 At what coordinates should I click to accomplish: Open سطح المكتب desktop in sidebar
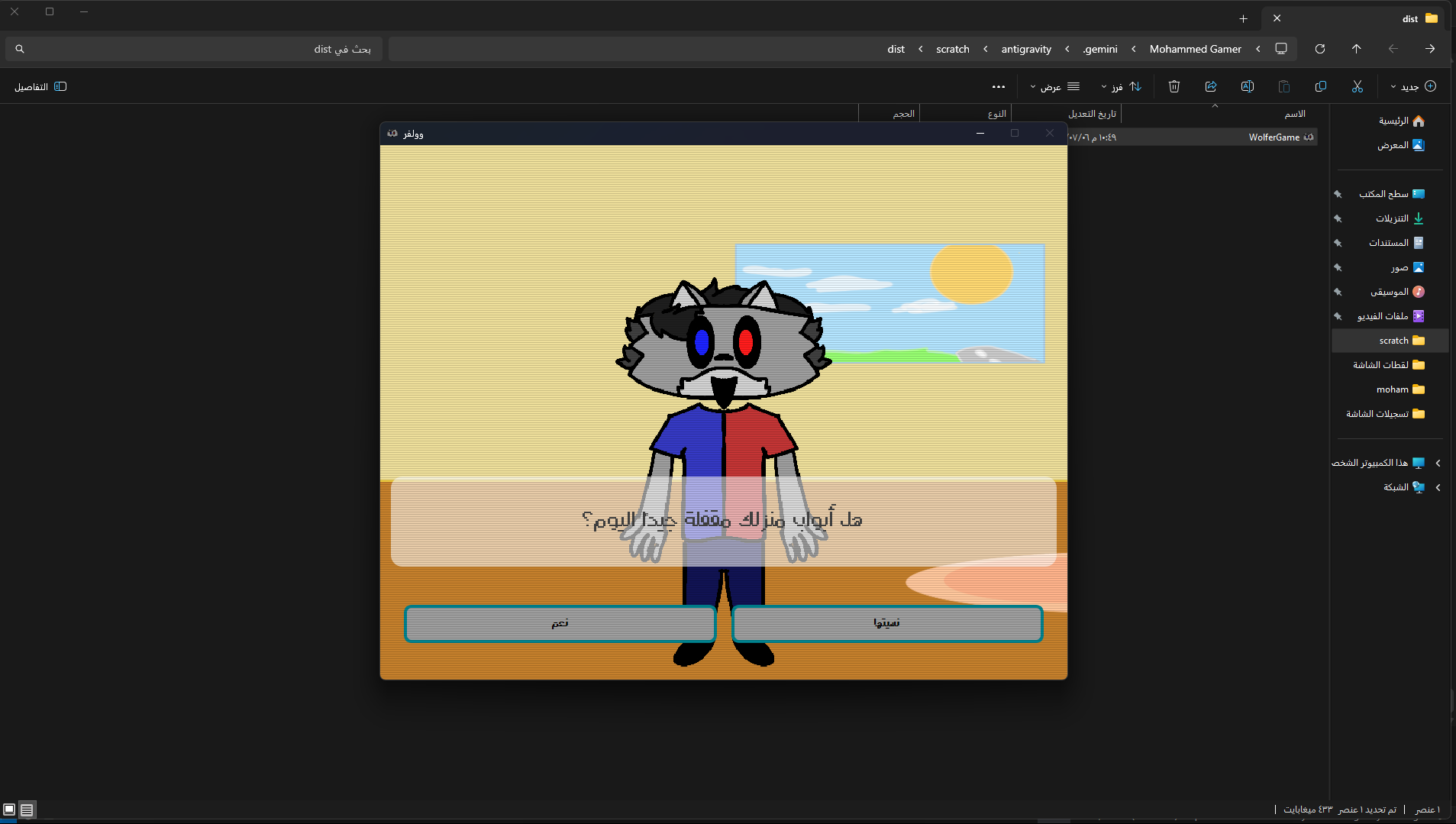pyautogui.click(x=1391, y=194)
